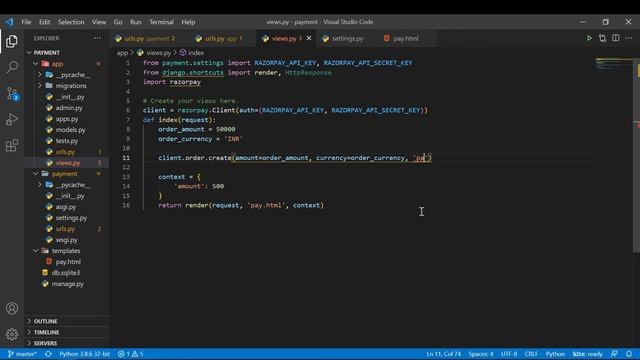Viewport: 640px width, 360px height.
Task: Switch to the pay.html tab
Action: tap(406, 38)
